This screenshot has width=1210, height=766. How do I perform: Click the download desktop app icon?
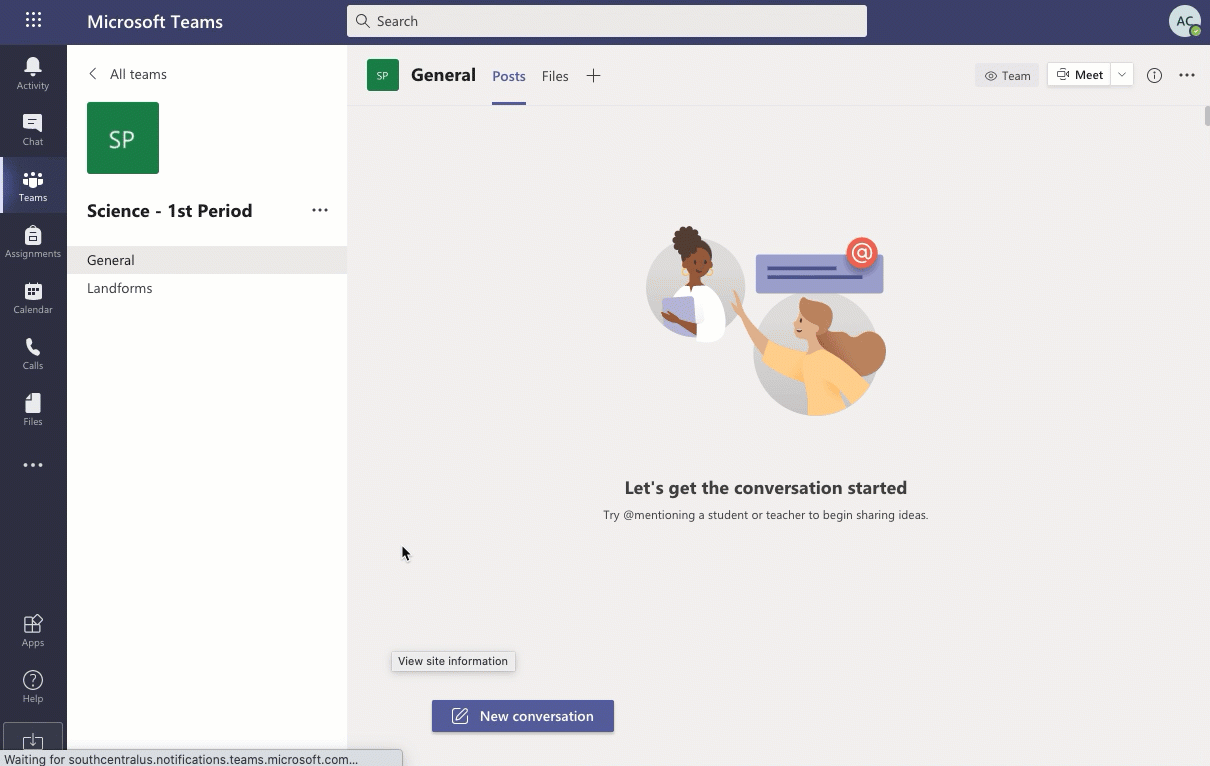tap(33, 740)
